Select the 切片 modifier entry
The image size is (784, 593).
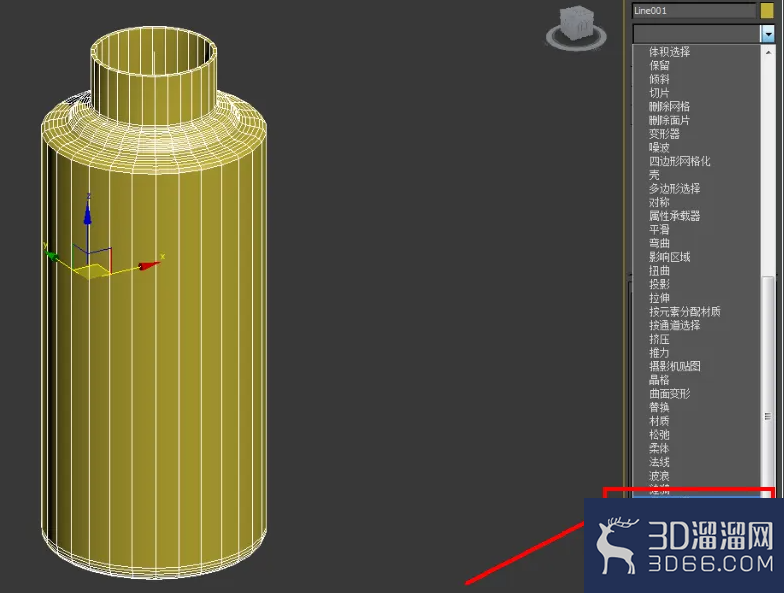659,93
